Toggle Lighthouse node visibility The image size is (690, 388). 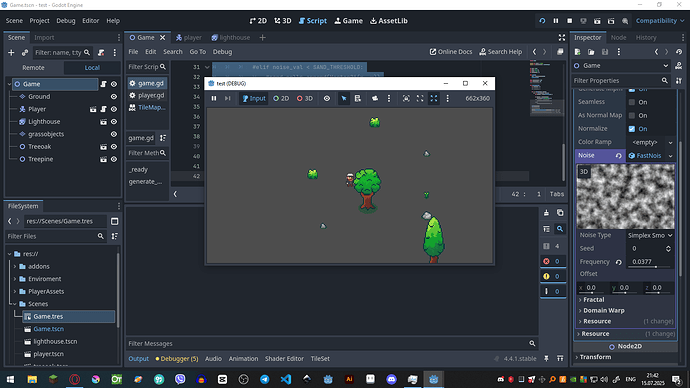[x=114, y=122]
